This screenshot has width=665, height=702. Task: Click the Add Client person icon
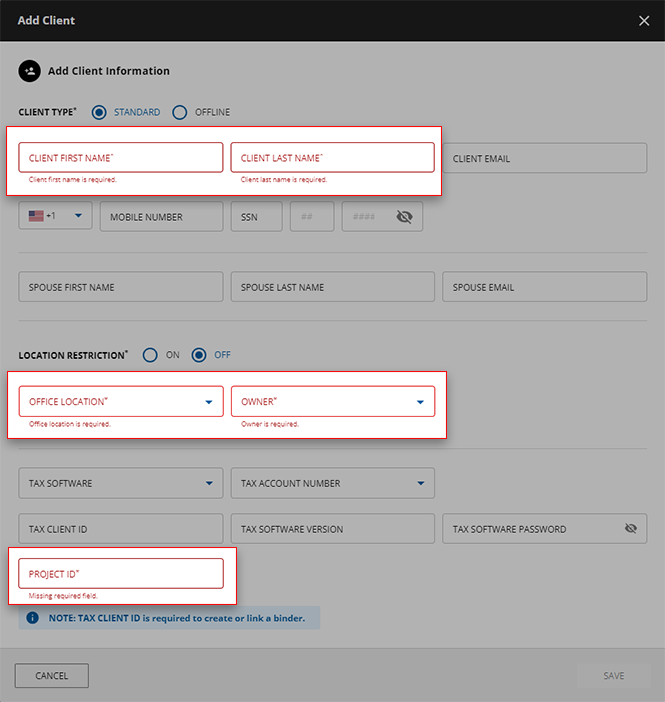pos(29,71)
